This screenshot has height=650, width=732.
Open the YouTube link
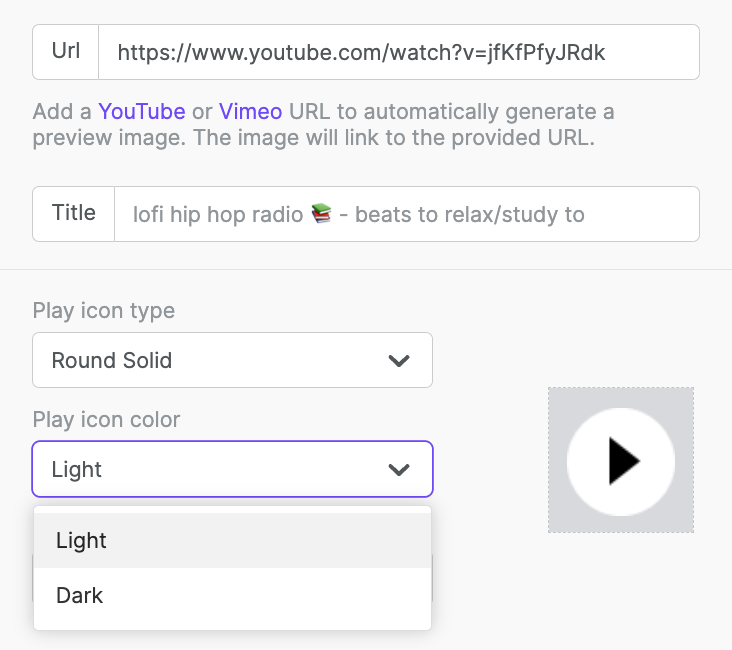click(x=142, y=112)
